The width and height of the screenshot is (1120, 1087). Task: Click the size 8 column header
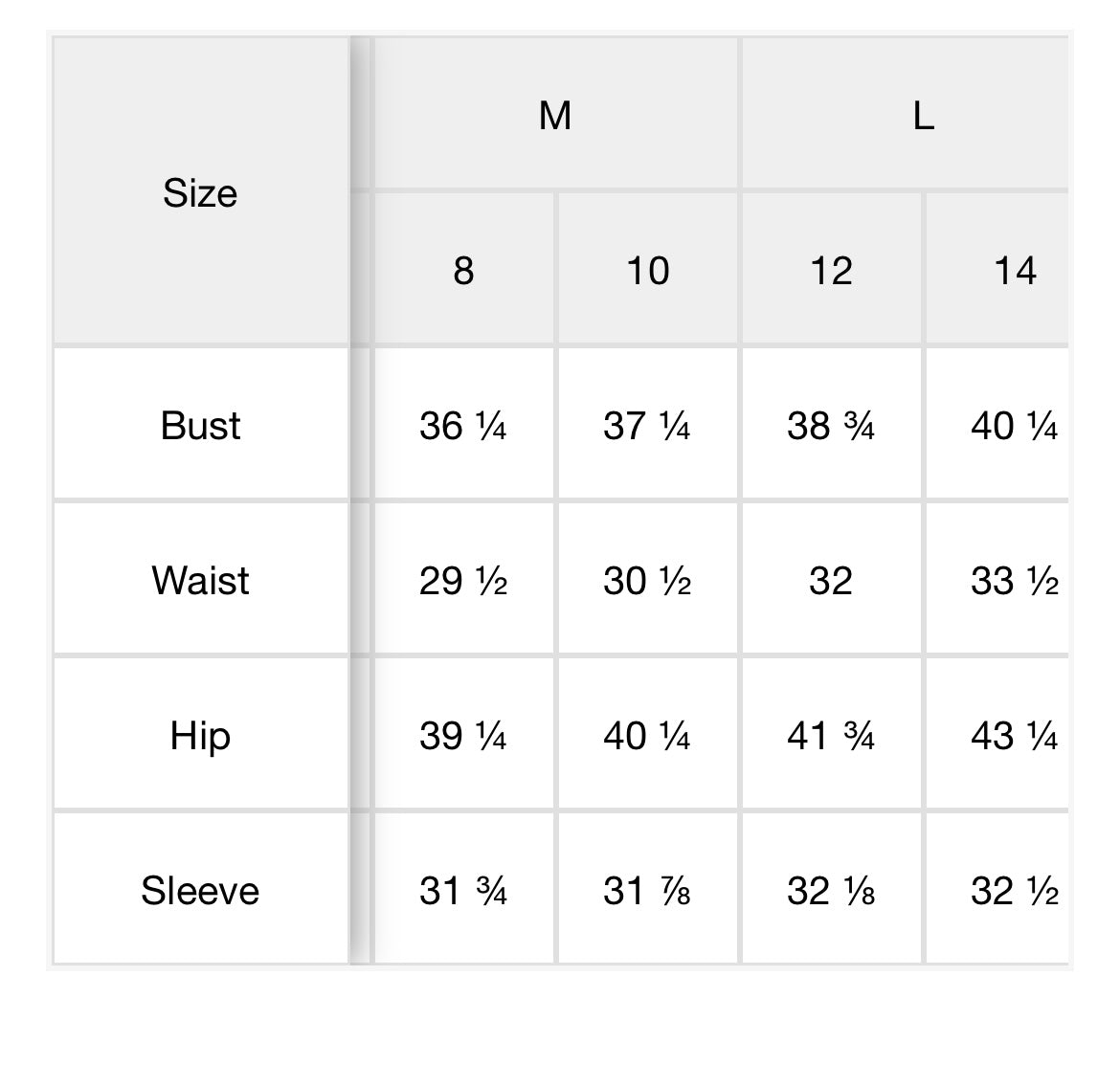(463, 271)
